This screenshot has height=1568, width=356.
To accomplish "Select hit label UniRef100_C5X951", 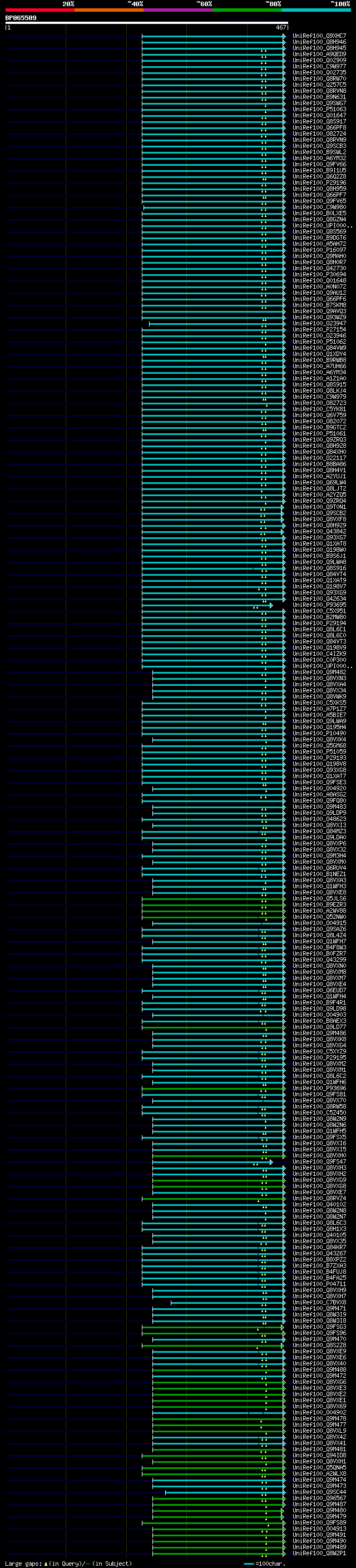I will click(x=319, y=611).
